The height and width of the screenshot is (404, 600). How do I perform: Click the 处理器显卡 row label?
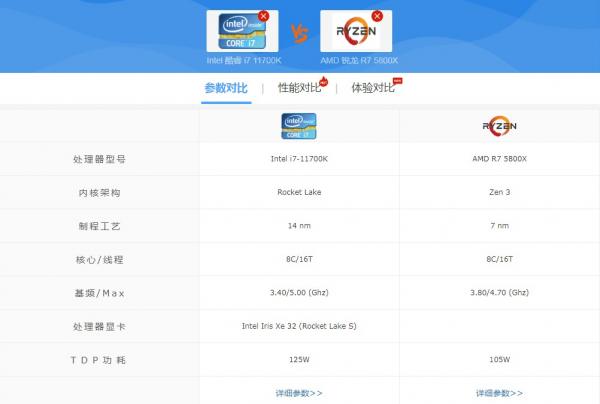click(x=99, y=327)
